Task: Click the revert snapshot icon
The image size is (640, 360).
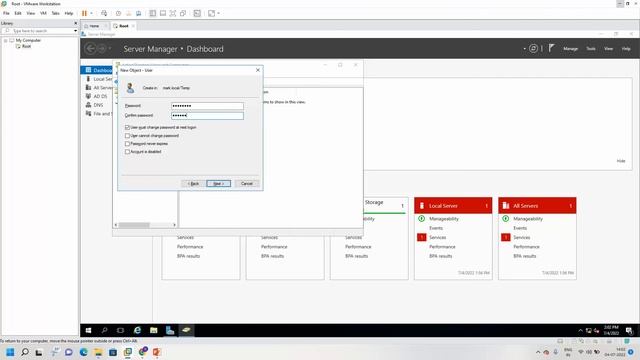Action: (x=129, y=13)
